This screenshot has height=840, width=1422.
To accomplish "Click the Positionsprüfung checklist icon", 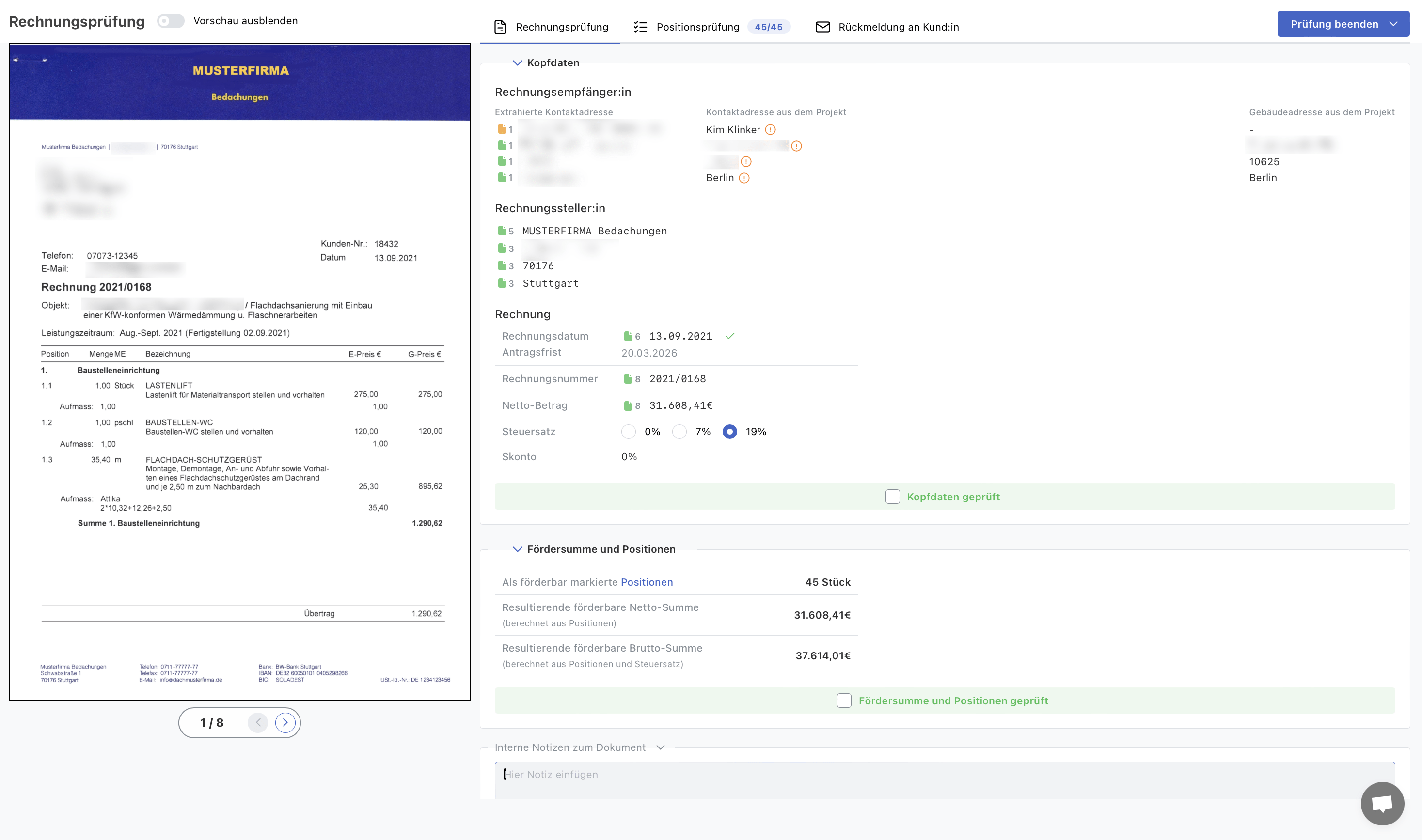I will (x=640, y=27).
